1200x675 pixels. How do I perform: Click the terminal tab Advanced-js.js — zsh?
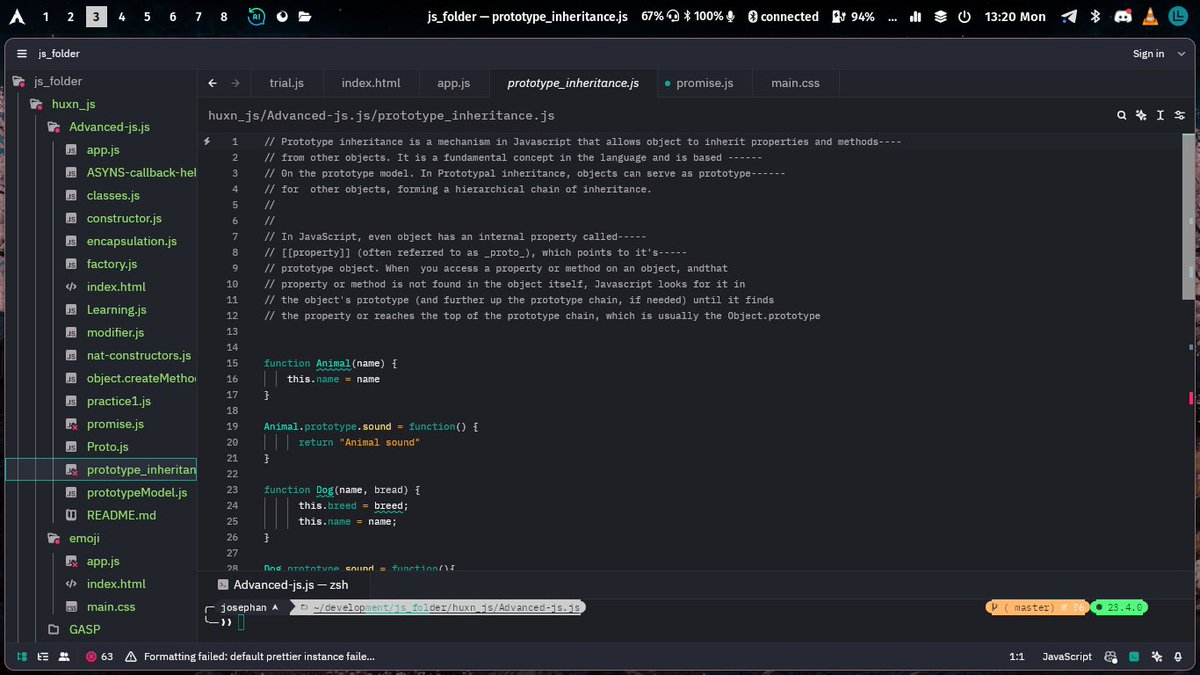[x=283, y=585]
